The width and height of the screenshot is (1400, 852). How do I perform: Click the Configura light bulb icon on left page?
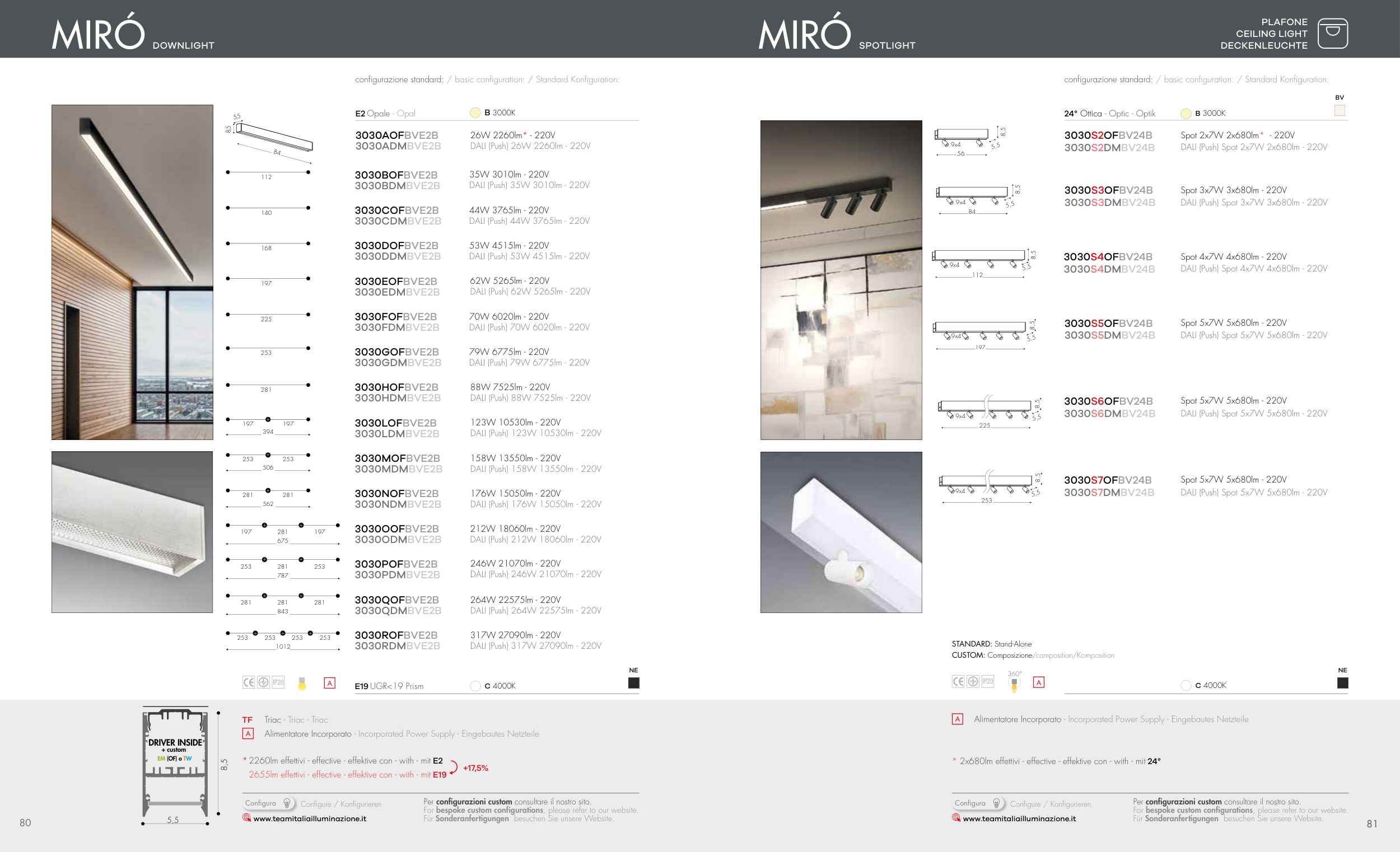[287, 803]
